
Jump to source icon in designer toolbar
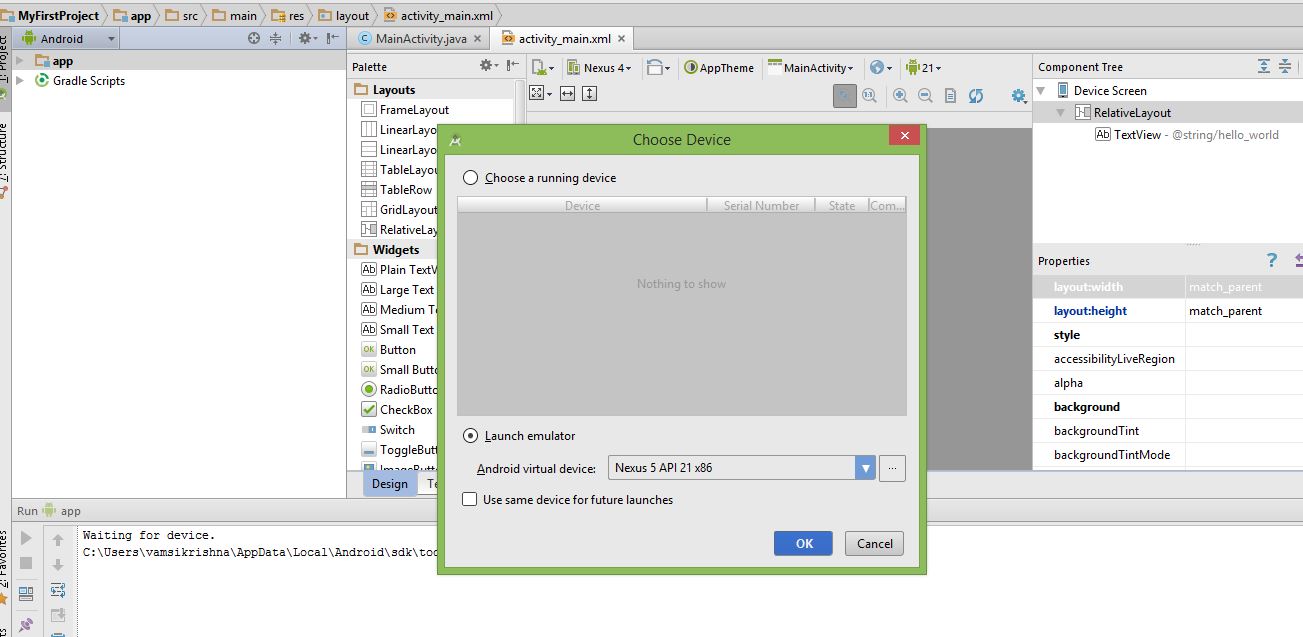pos(950,95)
